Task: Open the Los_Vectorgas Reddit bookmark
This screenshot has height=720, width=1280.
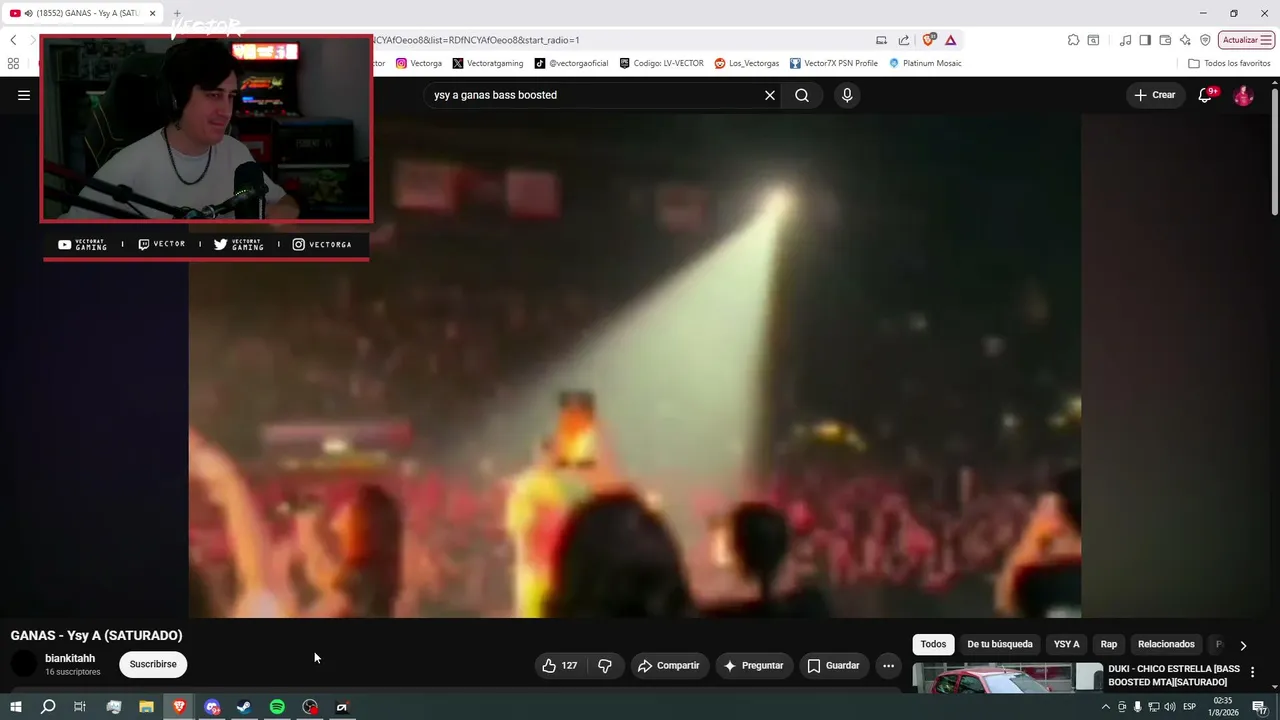Action: (x=747, y=63)
